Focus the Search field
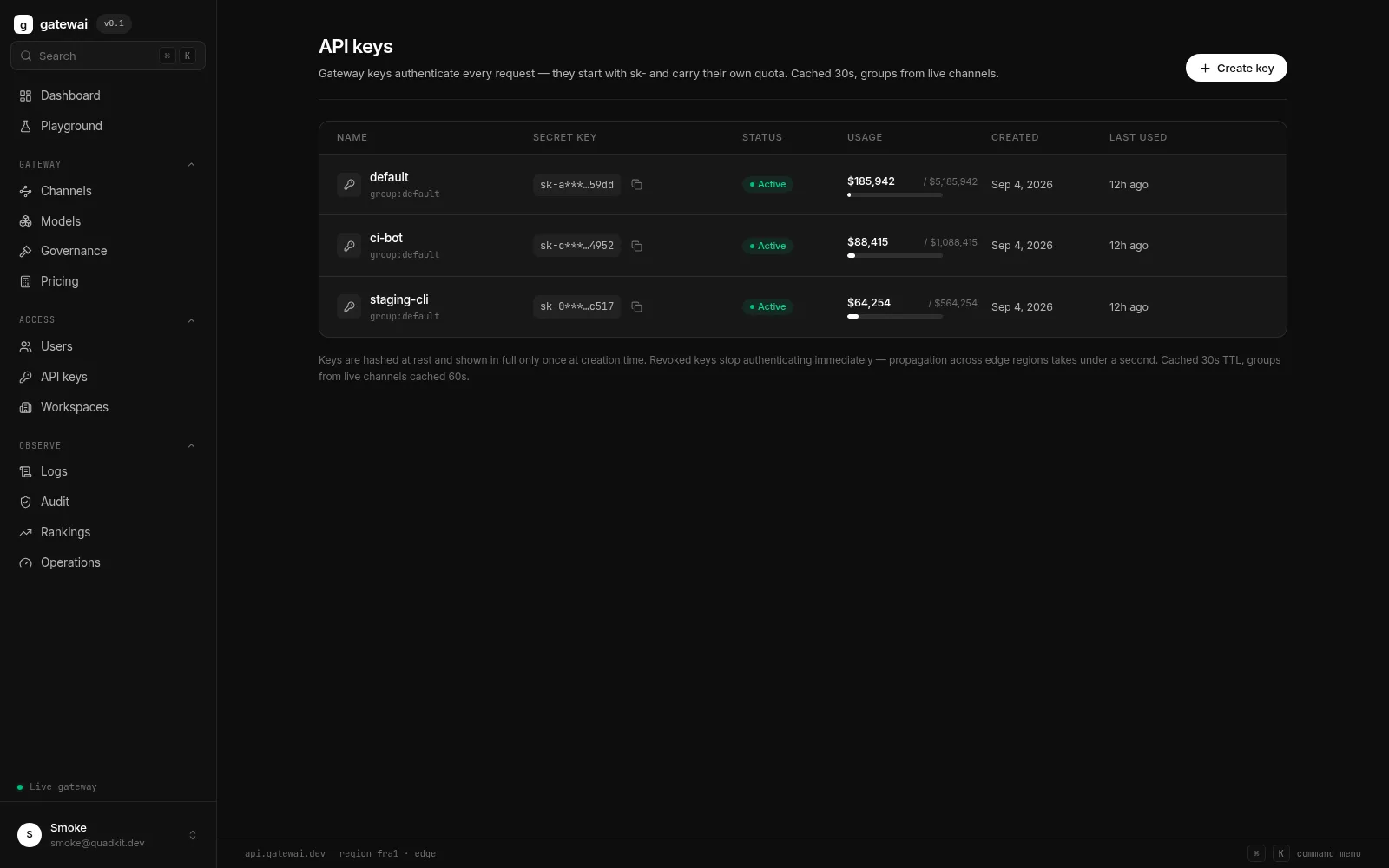Viewport: 1389px width, 868px height. (x=108, y=56)
